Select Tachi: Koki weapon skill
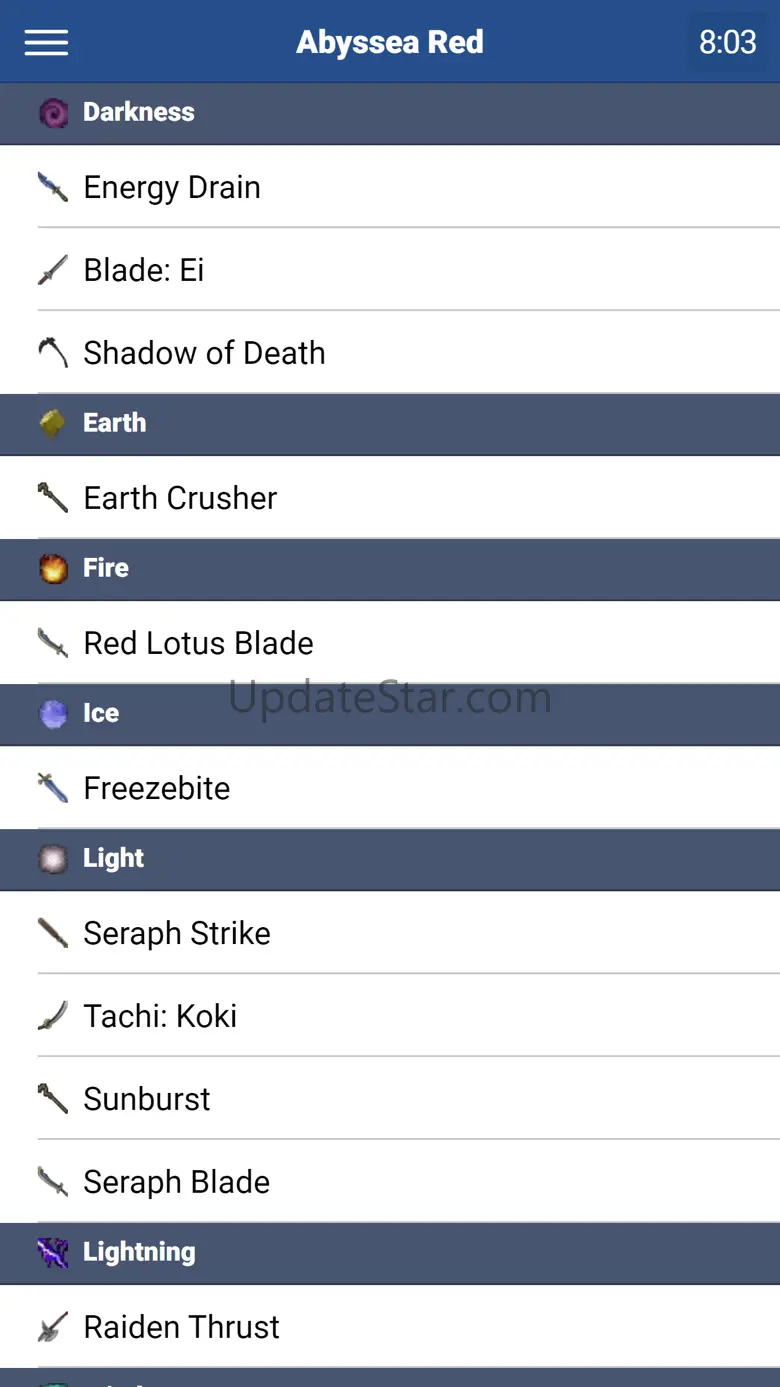The height and width of the screenshot is (1387, 780). coord(160,1016)
